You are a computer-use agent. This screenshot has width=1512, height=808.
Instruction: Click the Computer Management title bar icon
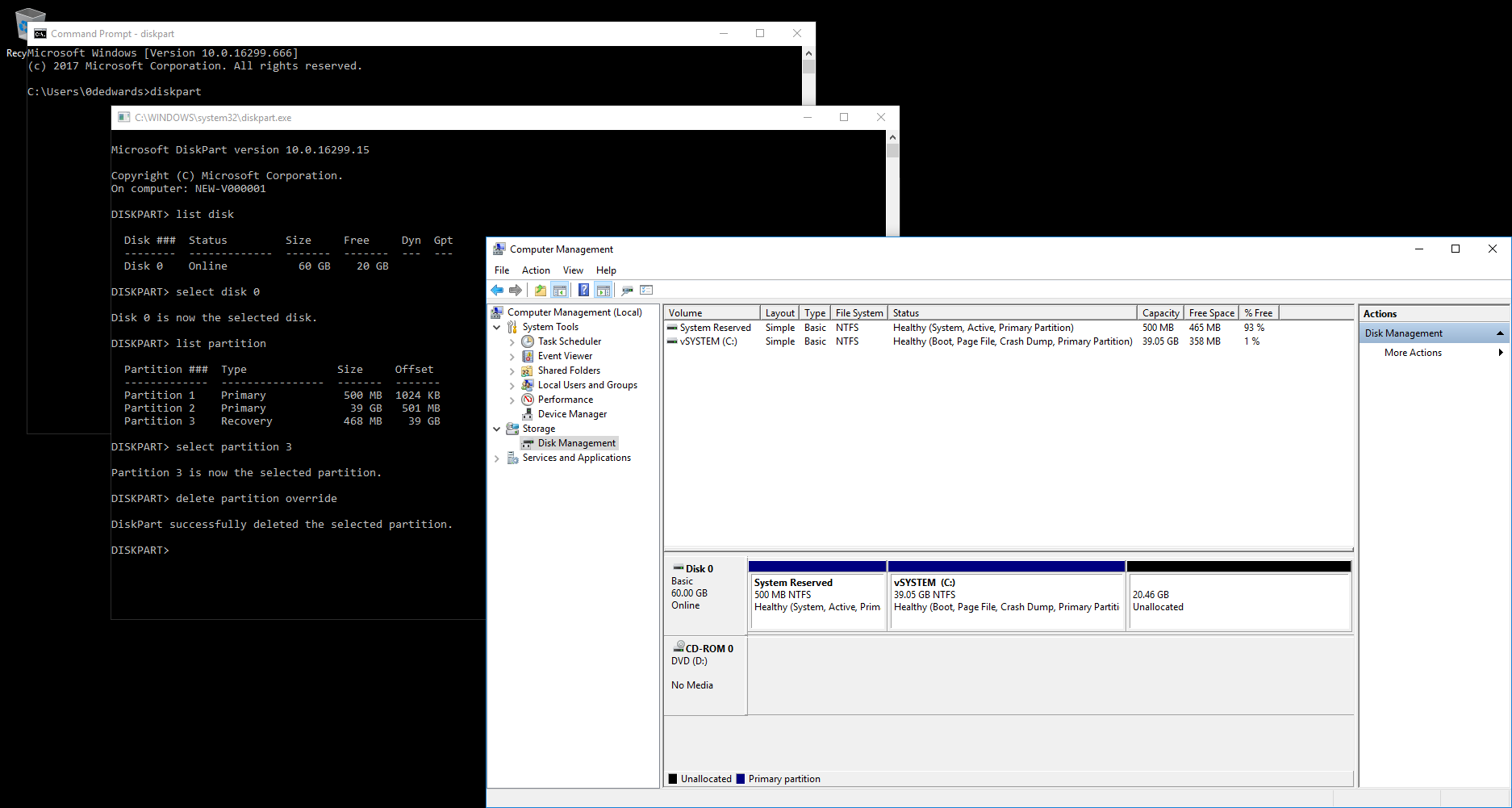(x=499, y=249)
